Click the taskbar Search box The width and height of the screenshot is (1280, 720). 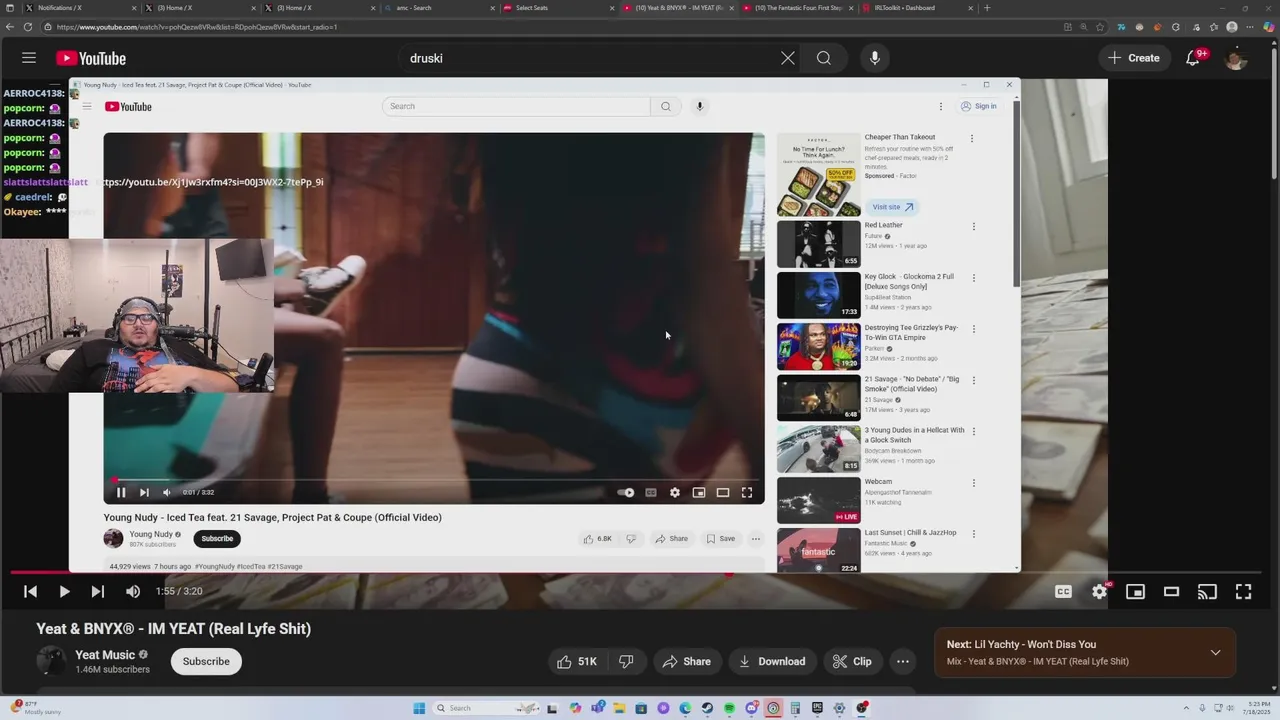(486, 708)
